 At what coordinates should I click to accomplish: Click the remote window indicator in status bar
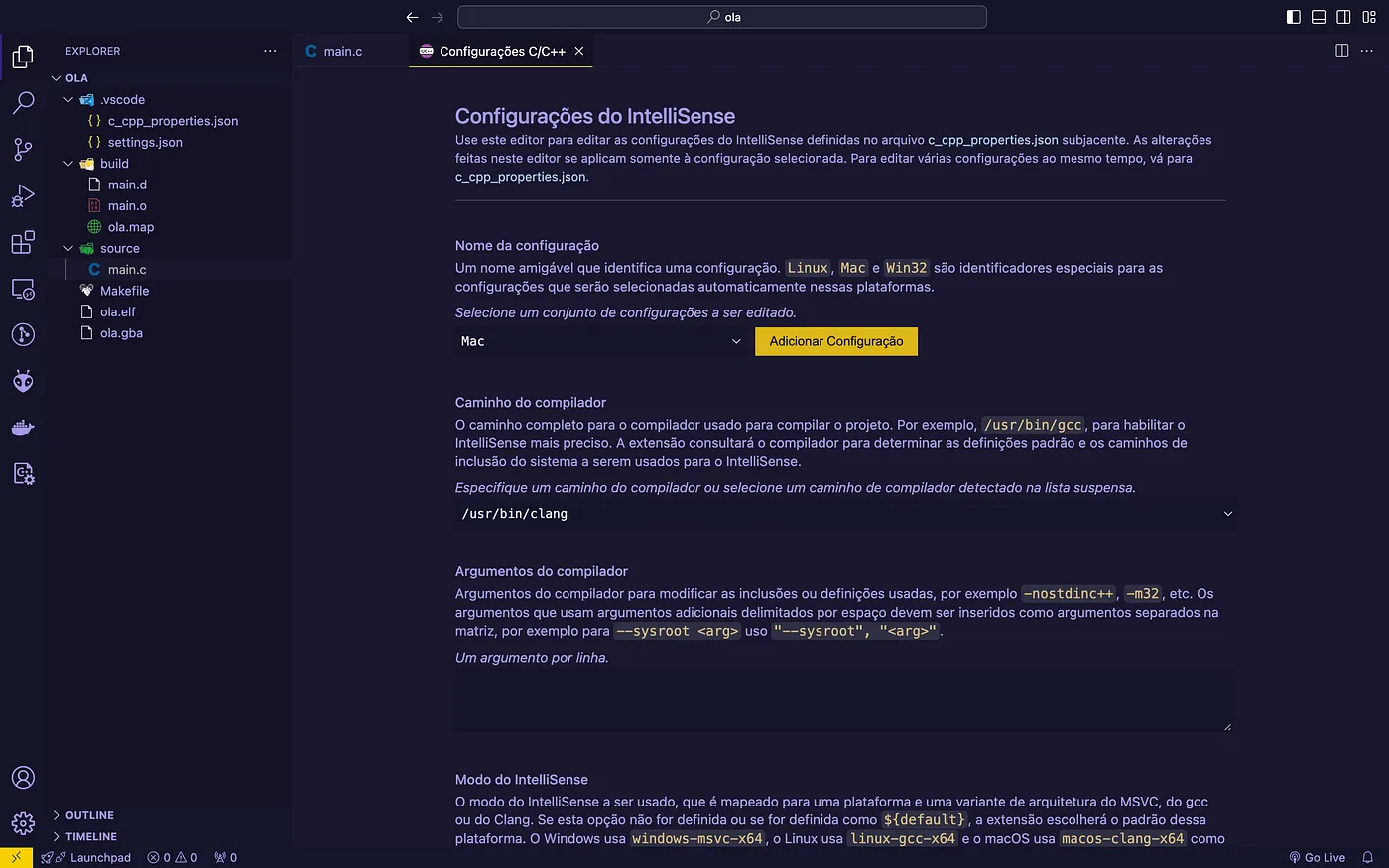tap(16, 857)
